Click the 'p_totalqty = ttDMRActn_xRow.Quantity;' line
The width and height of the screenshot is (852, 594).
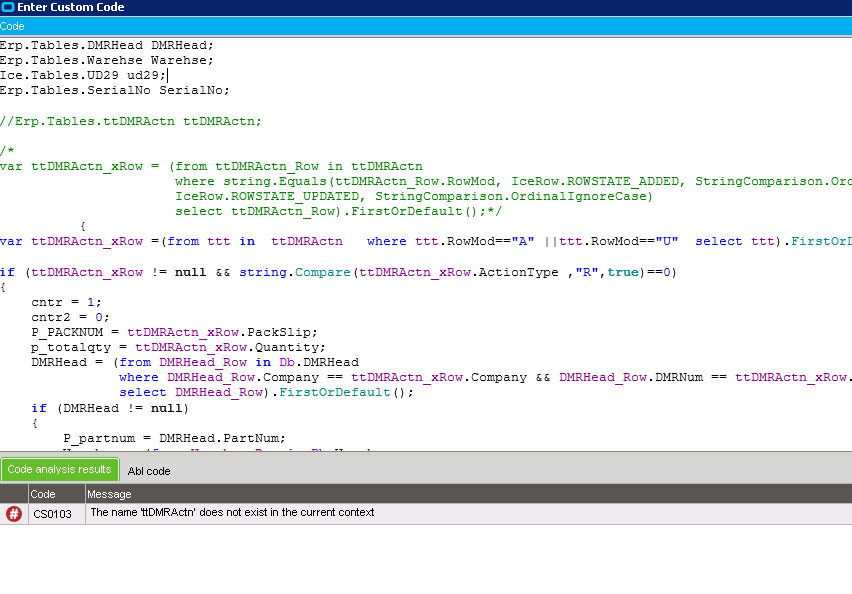pyautogui.click(x=178, y=347)
